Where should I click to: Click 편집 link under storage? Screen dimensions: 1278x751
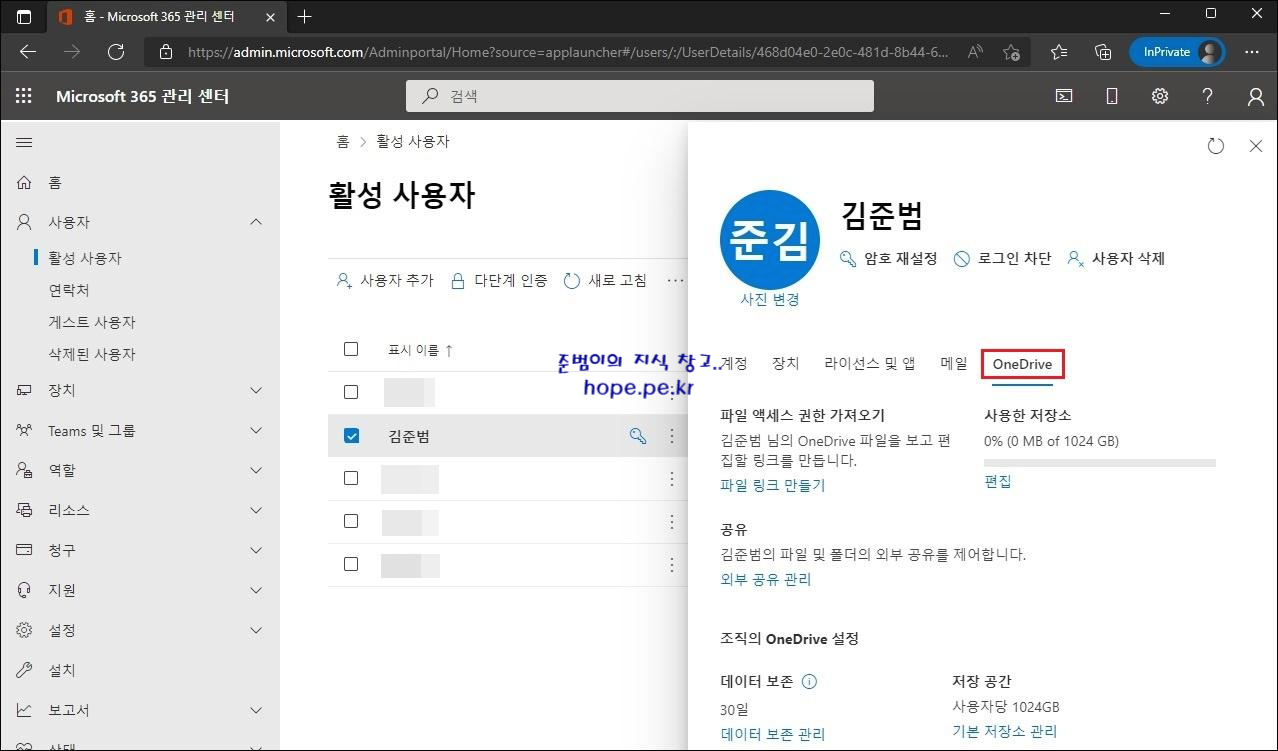(998, 481)
